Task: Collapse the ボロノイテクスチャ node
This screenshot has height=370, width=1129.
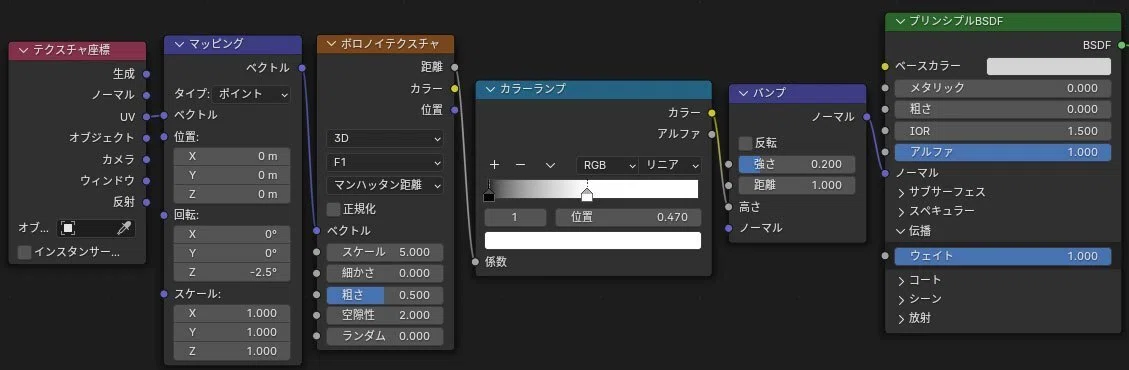Action: (x=331, y=45)
